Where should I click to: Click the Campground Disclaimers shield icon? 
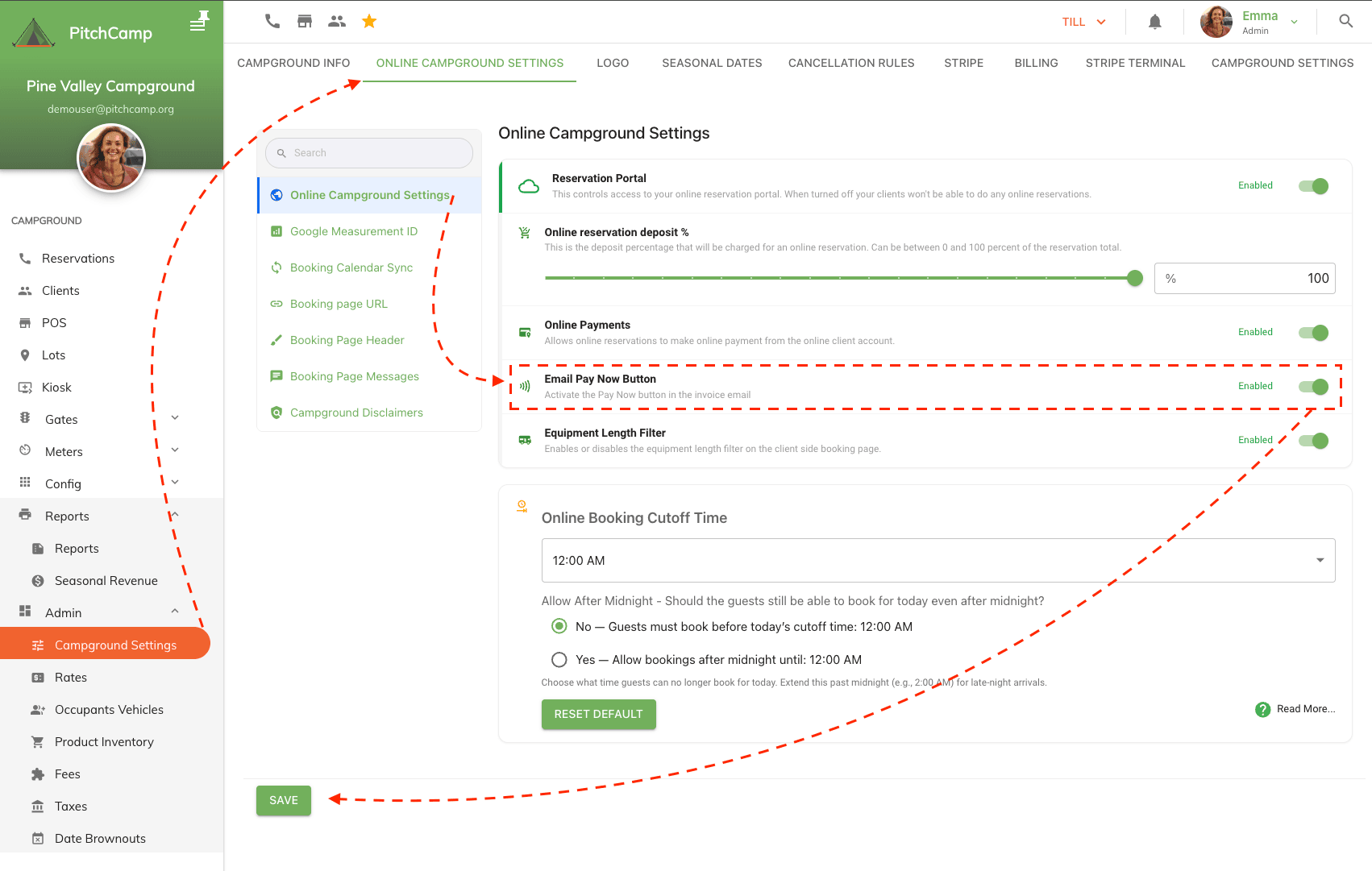pyautogui.click(x=276, y=413)
